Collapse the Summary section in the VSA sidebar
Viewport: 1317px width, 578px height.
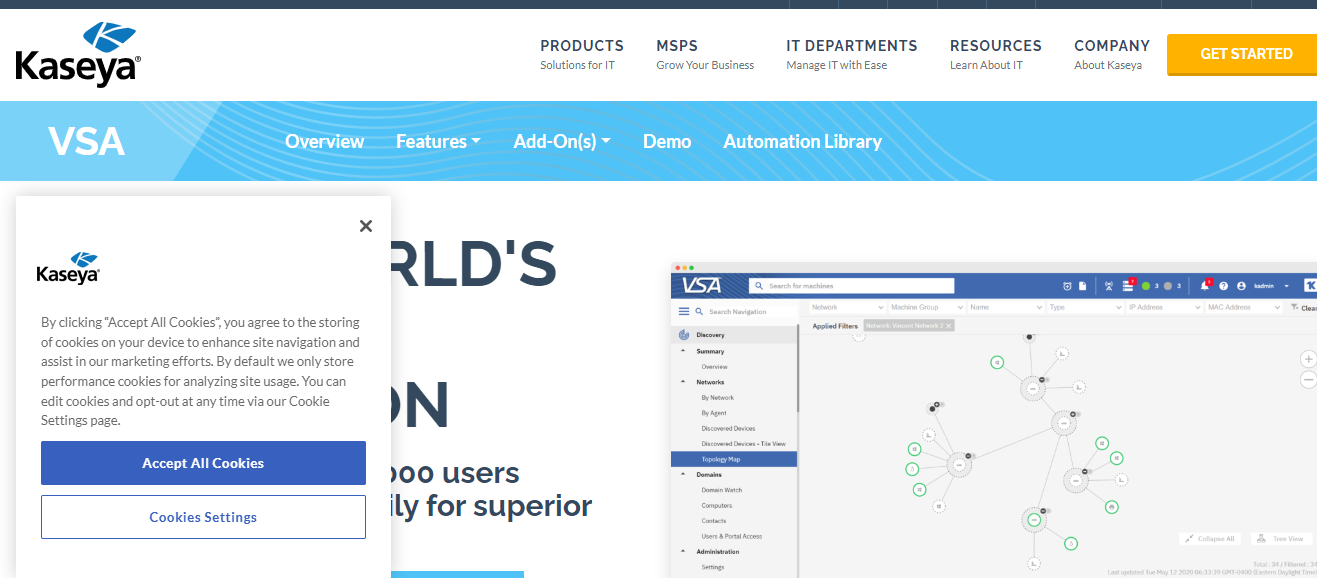point(683,351)
